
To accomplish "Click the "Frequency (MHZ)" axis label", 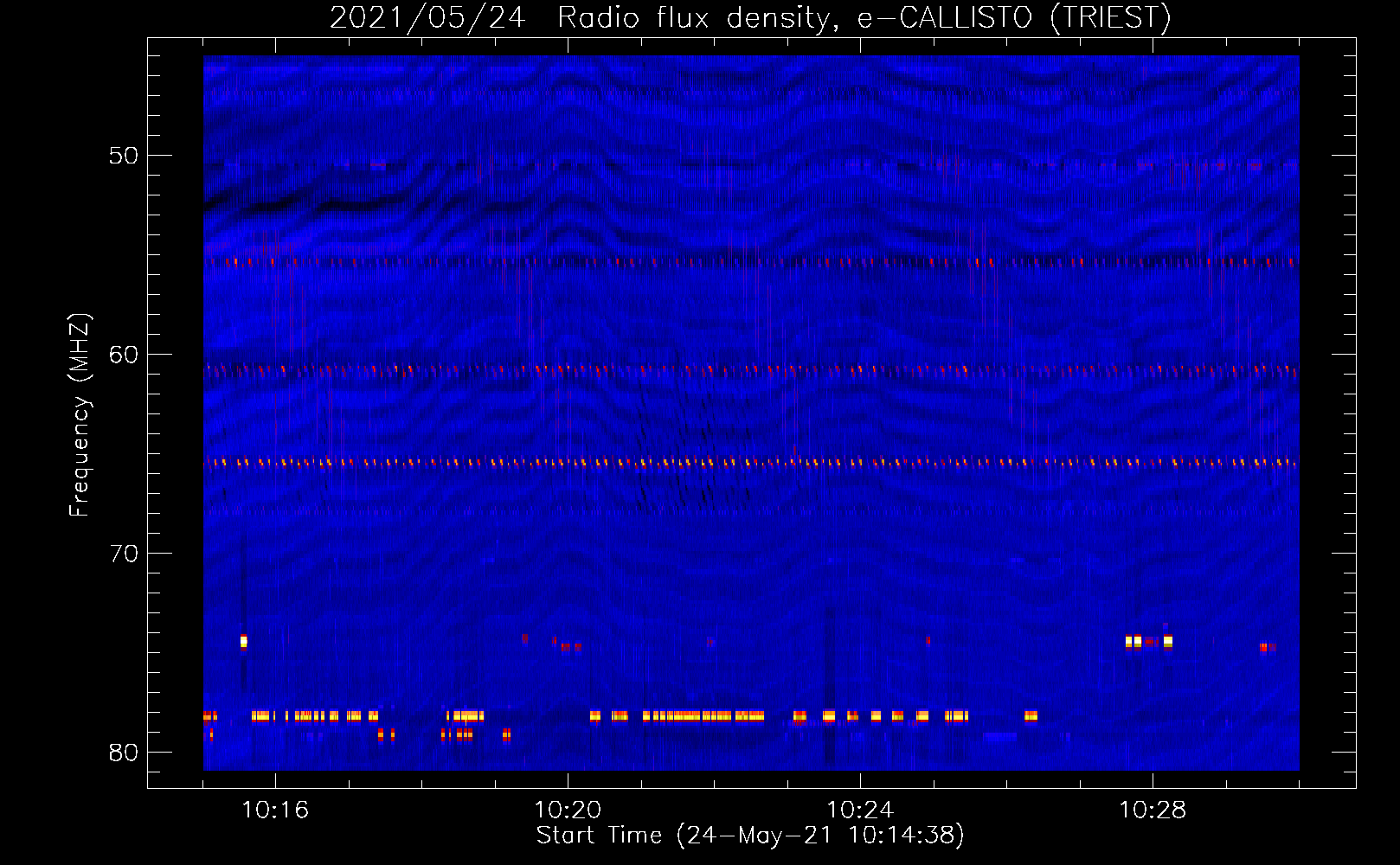I will click(80, 415).
